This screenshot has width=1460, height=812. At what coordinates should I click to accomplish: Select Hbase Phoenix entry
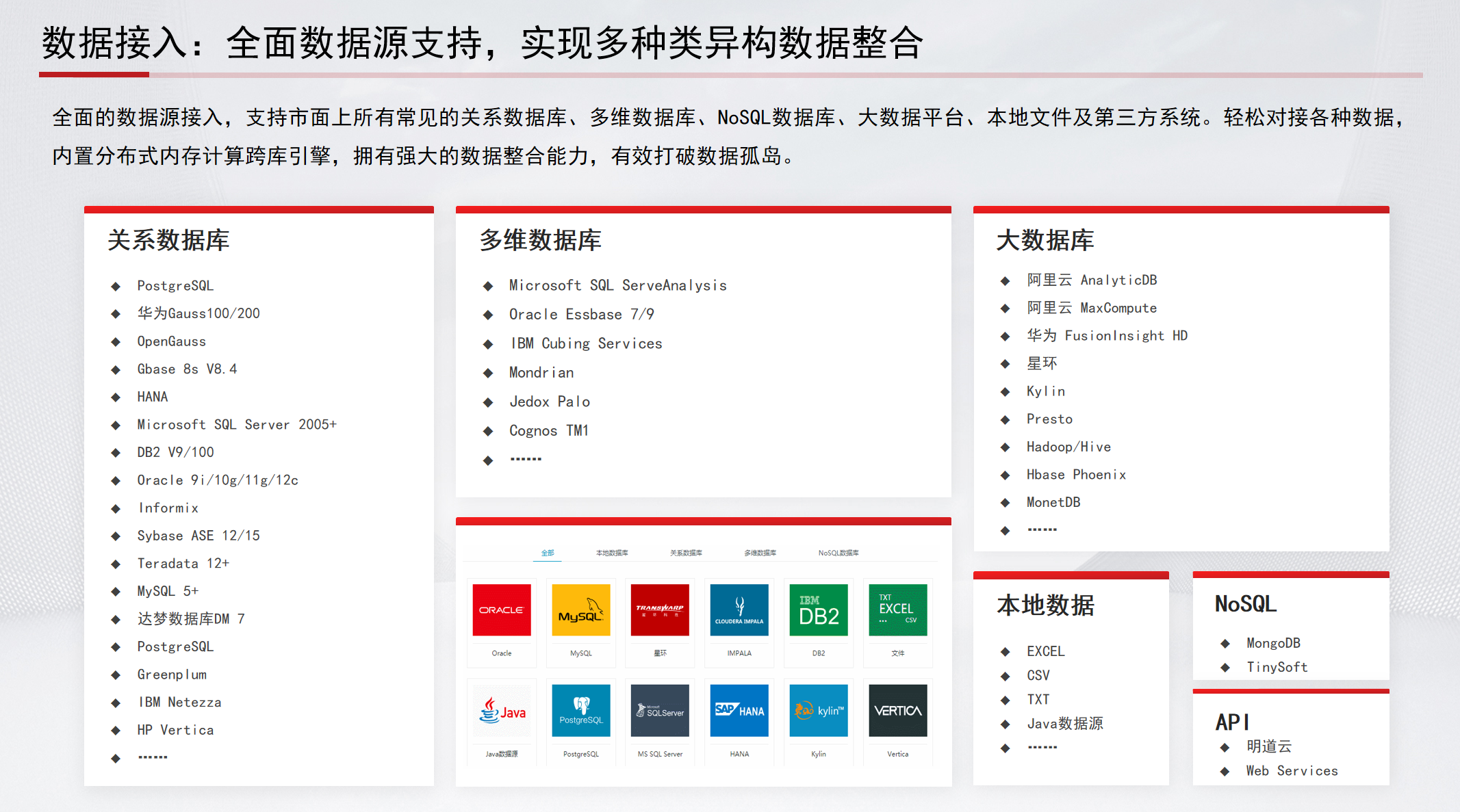[1077, 475]
